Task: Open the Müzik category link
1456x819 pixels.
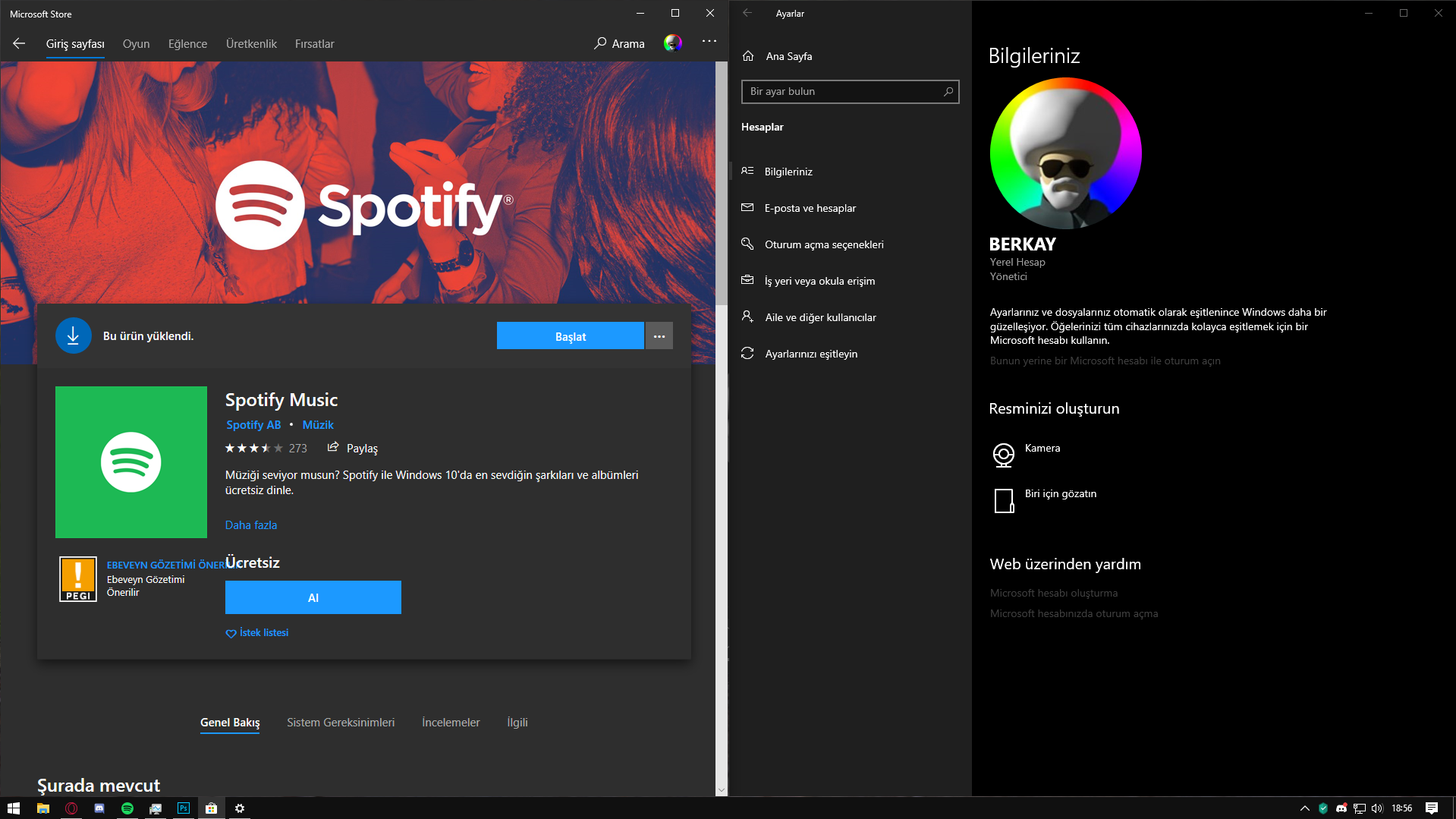Action: (x=318, y=425)
